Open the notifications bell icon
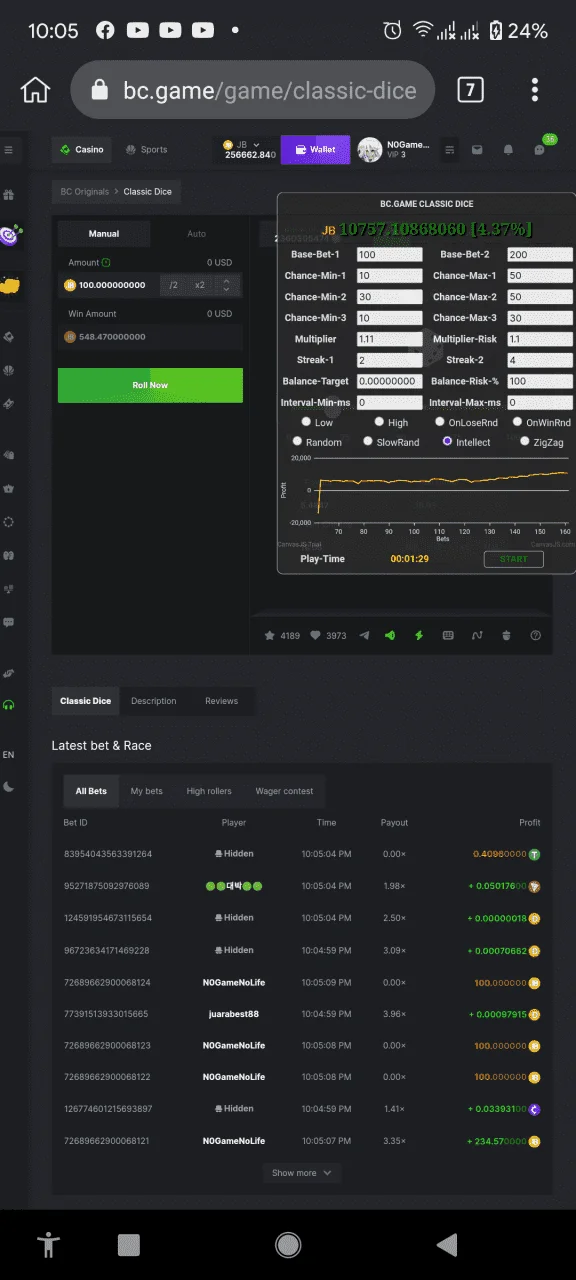The height and width of the screenshot is (1280, 576). tap(508, 150)
